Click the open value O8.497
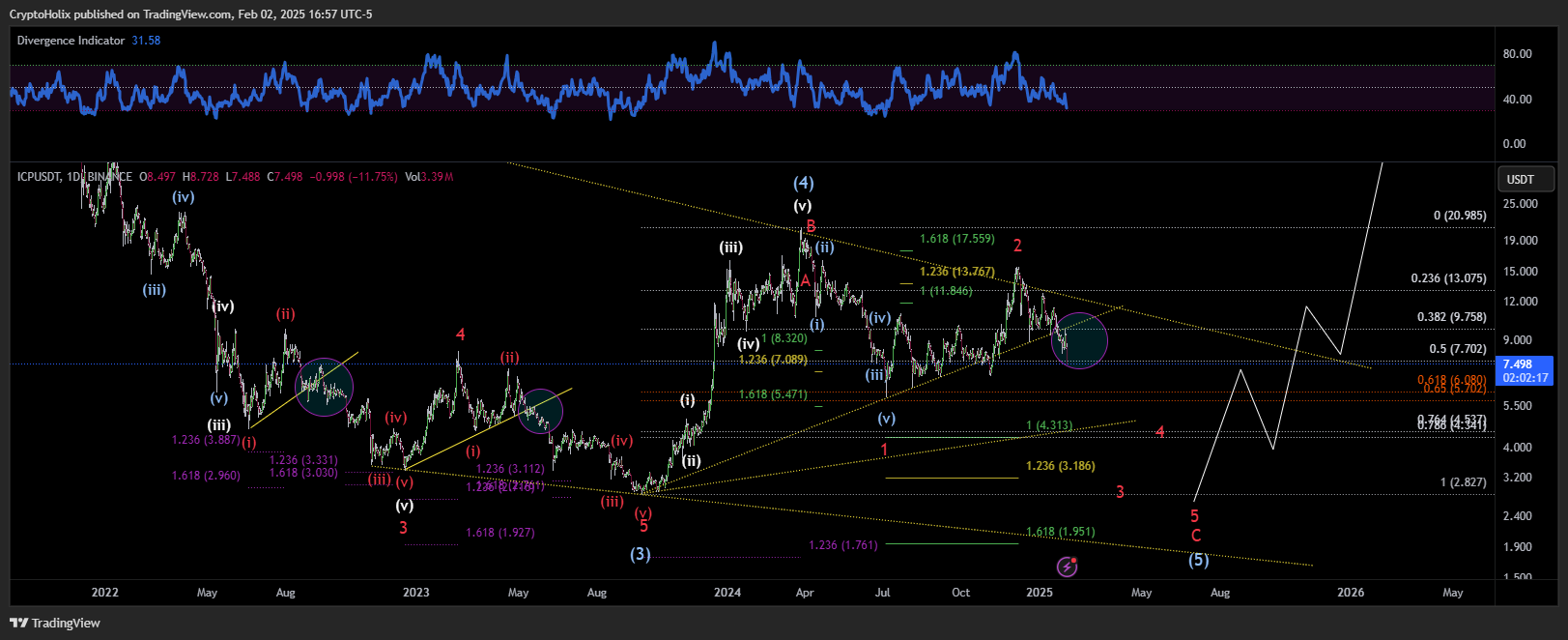Viewport: 1568px width, 640px height. coord(157,177)
